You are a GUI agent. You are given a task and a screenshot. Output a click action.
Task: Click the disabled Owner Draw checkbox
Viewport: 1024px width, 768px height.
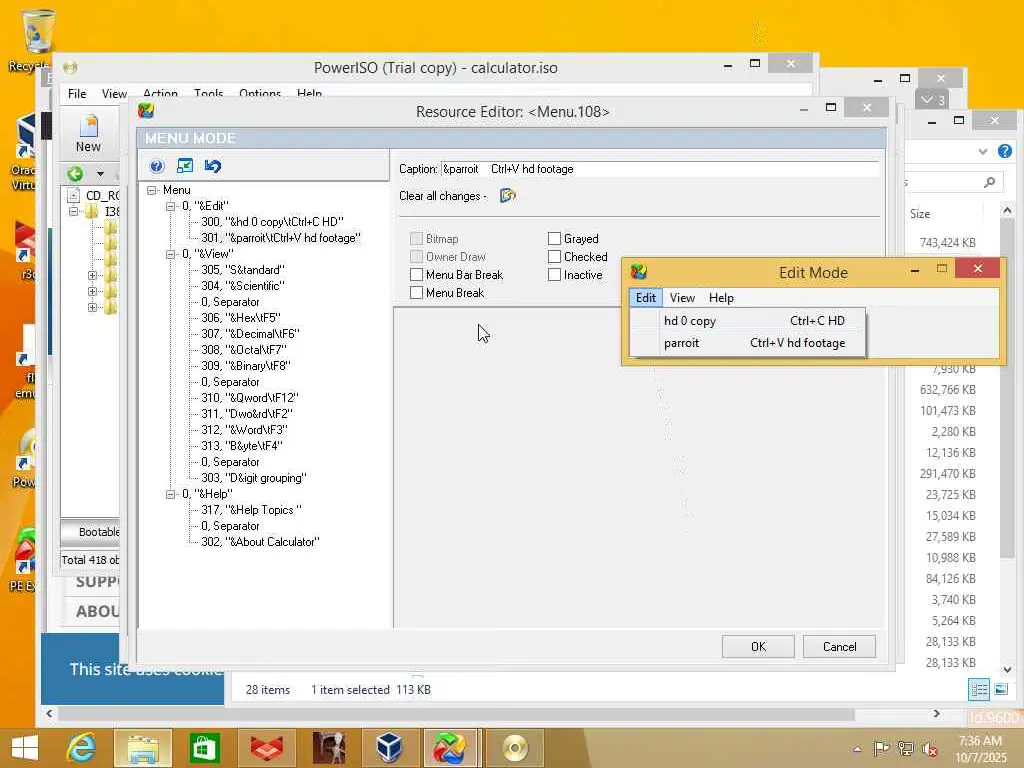(417, 257)
